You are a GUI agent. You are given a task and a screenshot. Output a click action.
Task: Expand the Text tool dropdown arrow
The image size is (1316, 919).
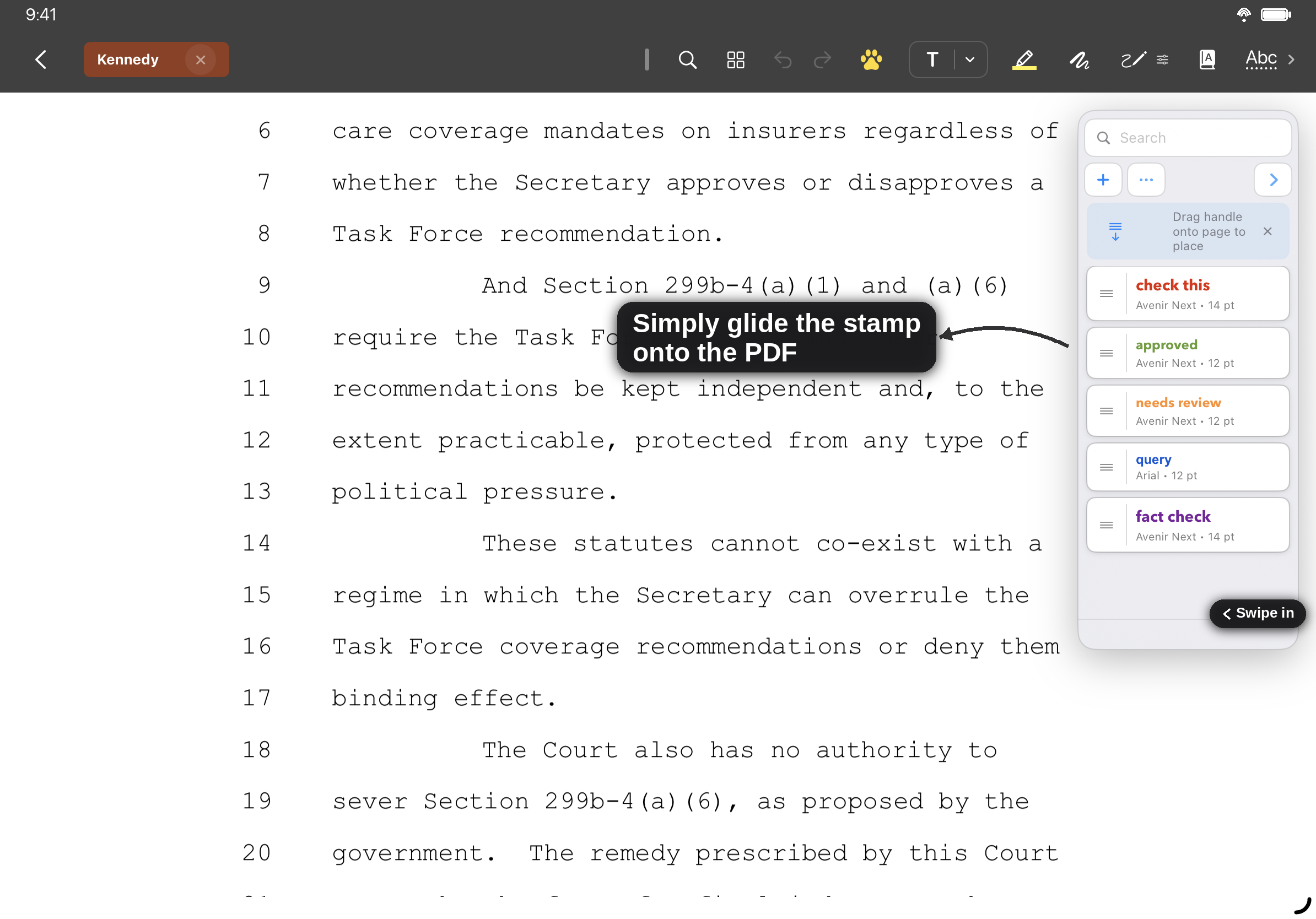click(970, 60)
